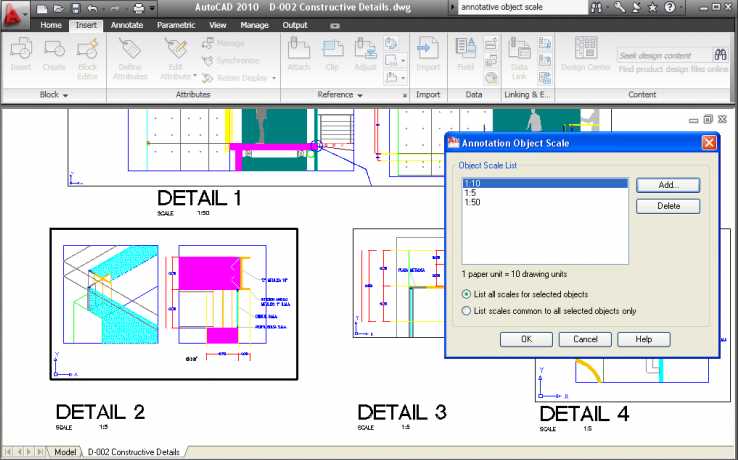The height and width of the screenshot is (460, 738).
Task: Click the InfoCenter search box with annotative object scale
Action: (x=522, y=8)
